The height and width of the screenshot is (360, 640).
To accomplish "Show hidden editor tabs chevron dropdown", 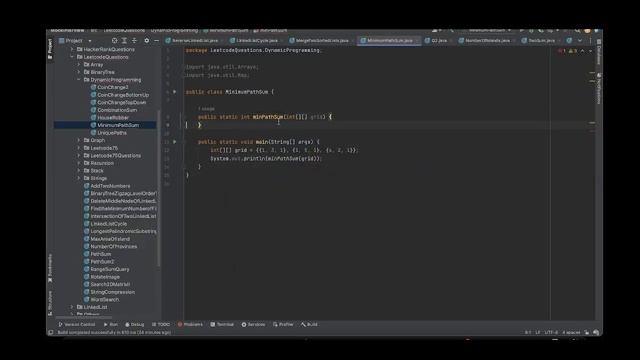I will tap(580, 41).
